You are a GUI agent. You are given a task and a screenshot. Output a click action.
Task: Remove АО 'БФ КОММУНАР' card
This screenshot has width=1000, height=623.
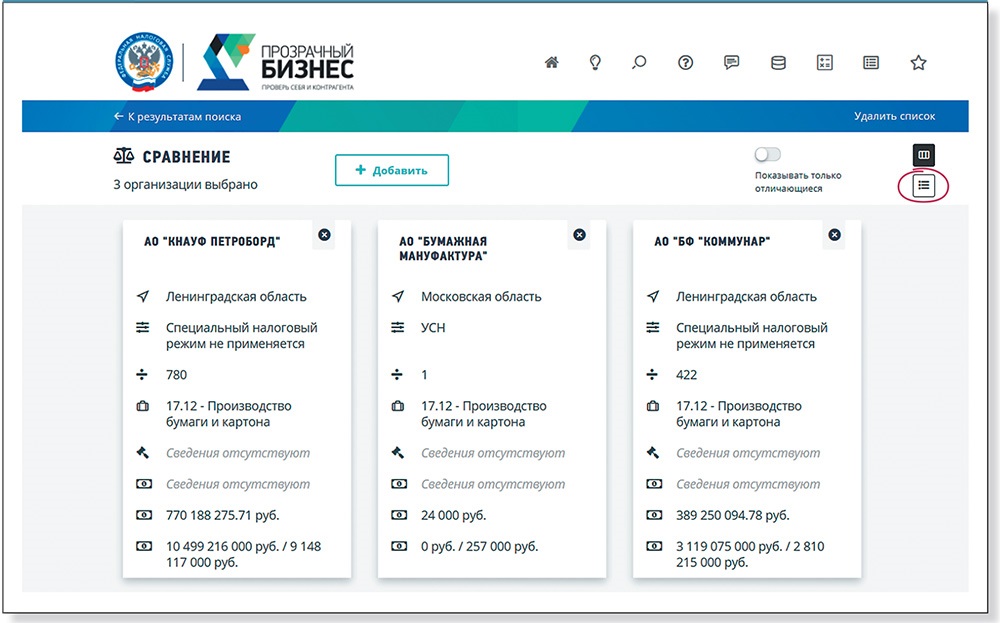[835, 235]
